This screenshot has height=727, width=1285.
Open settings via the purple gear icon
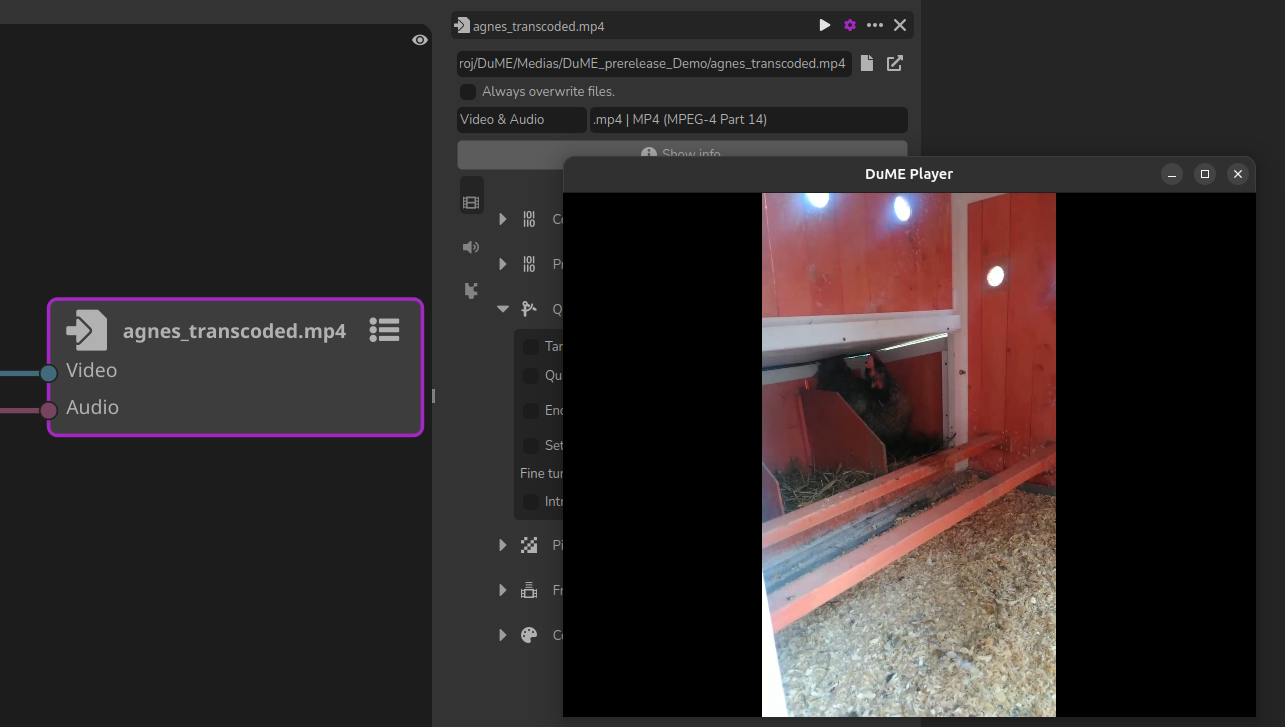850,25
